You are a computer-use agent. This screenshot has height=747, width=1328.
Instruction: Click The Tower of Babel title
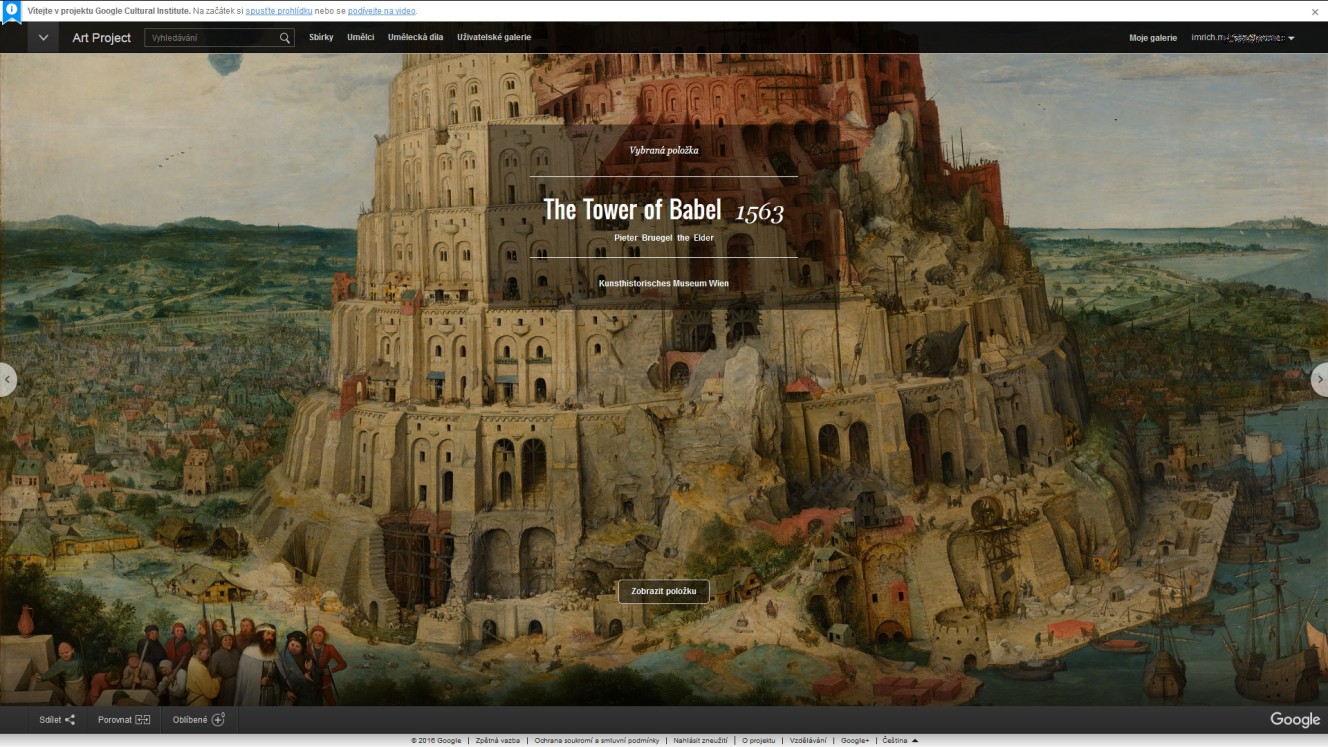coord(632,209)
